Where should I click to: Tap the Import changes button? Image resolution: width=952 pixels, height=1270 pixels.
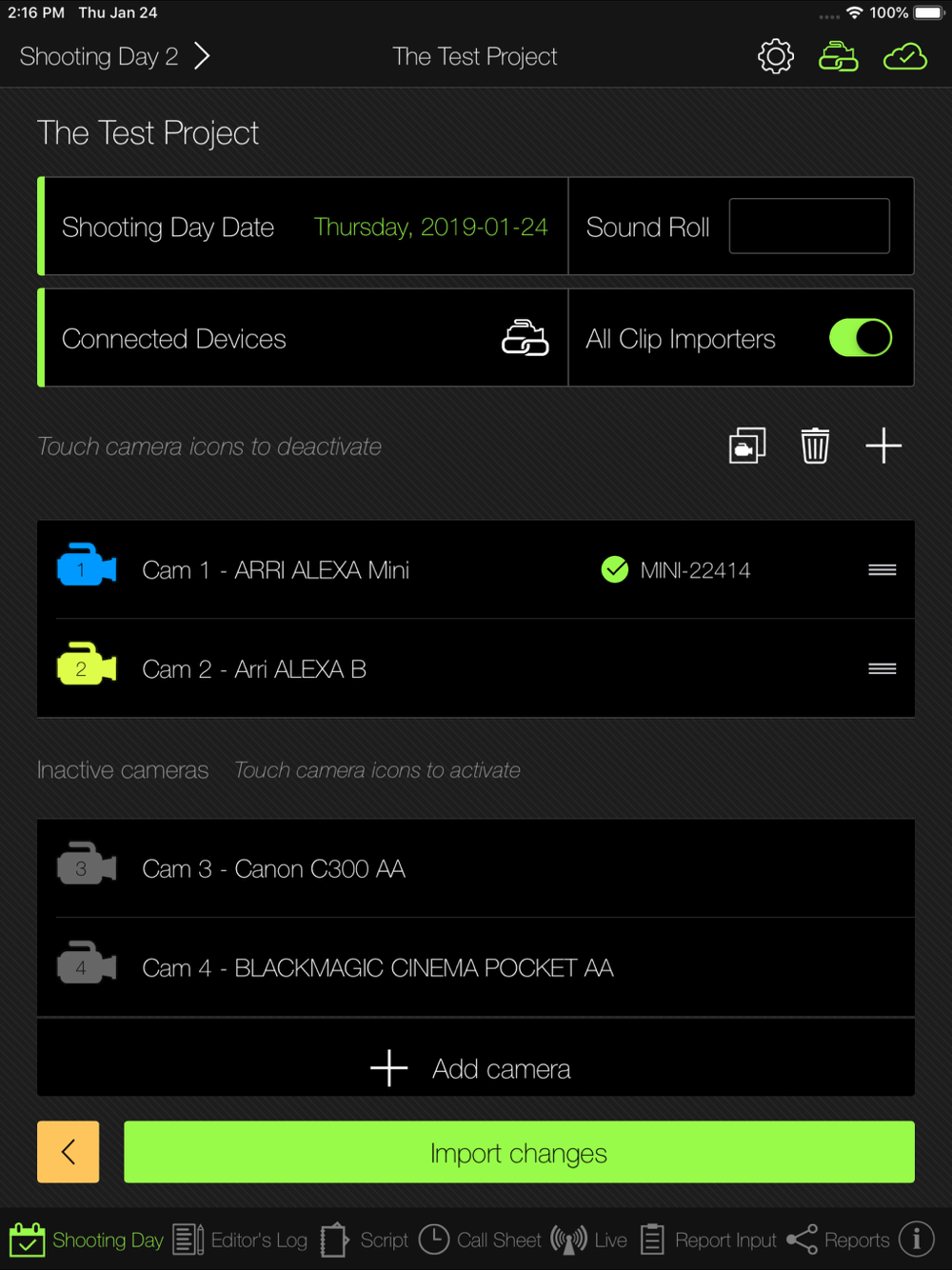519,1152
